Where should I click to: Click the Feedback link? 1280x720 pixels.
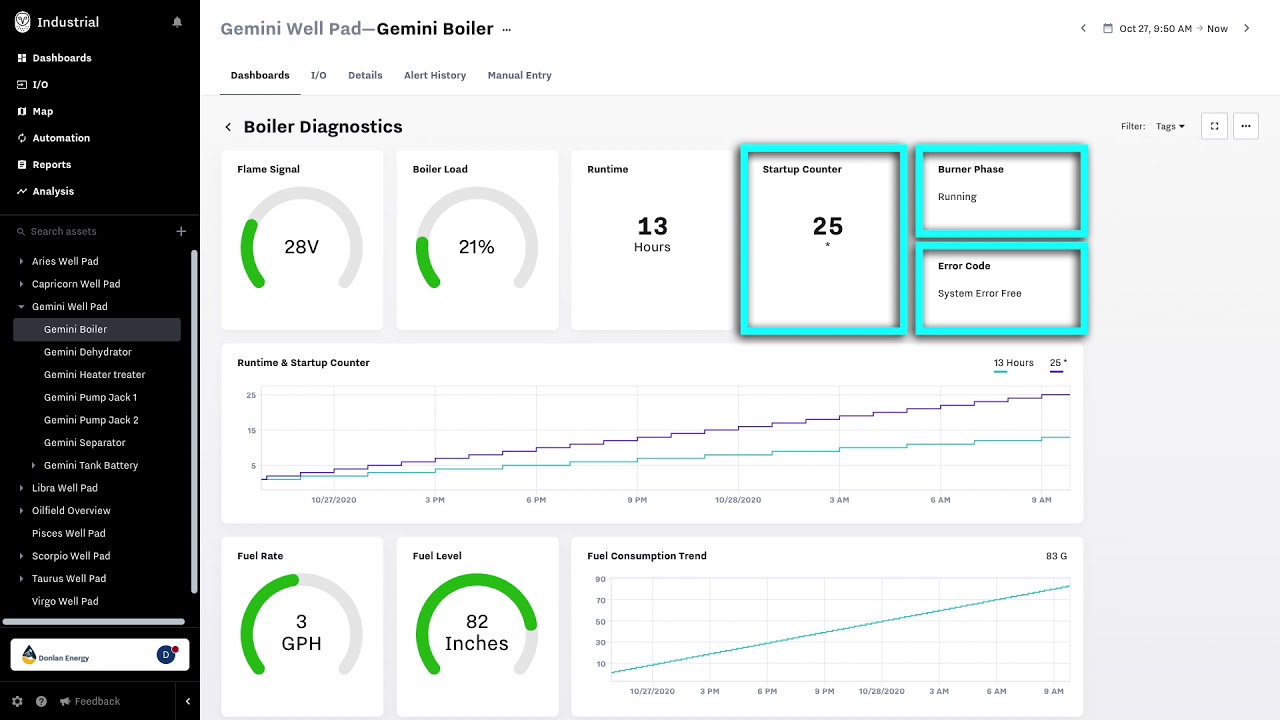[90, 701]
